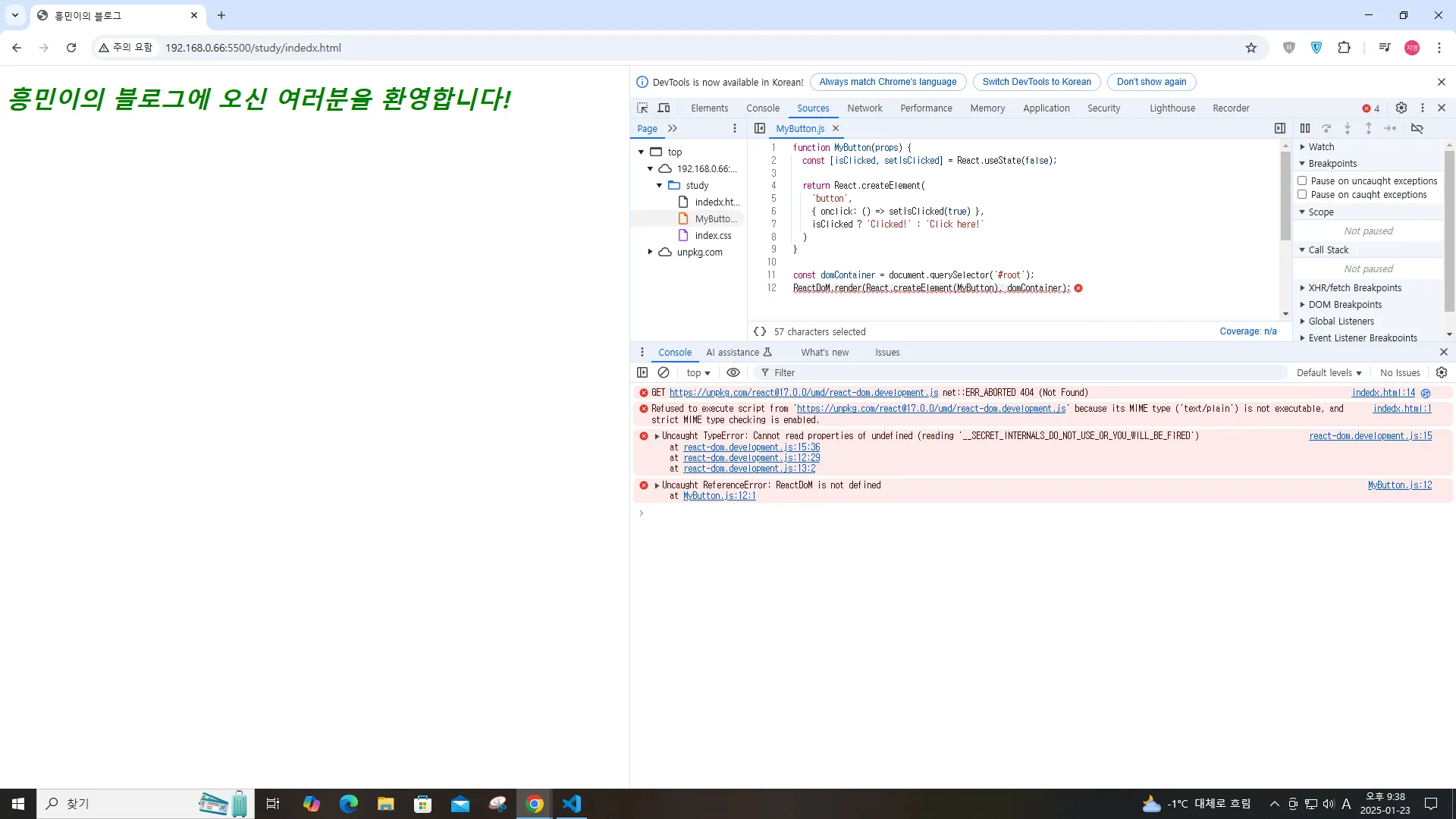Image resolution: width=1456 pixels, height=819 pixels.
Task: Toggle the device toolbar icon
Action: click(x=664, y=108)
